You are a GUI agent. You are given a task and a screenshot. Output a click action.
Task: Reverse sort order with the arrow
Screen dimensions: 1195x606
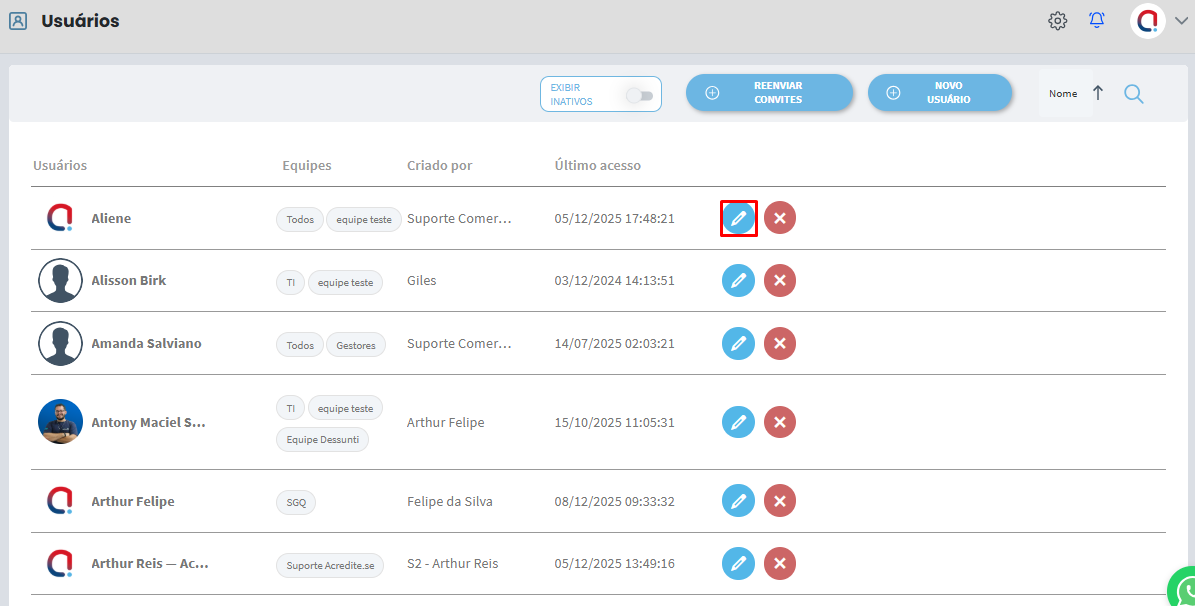click(x=1098, y=93)
